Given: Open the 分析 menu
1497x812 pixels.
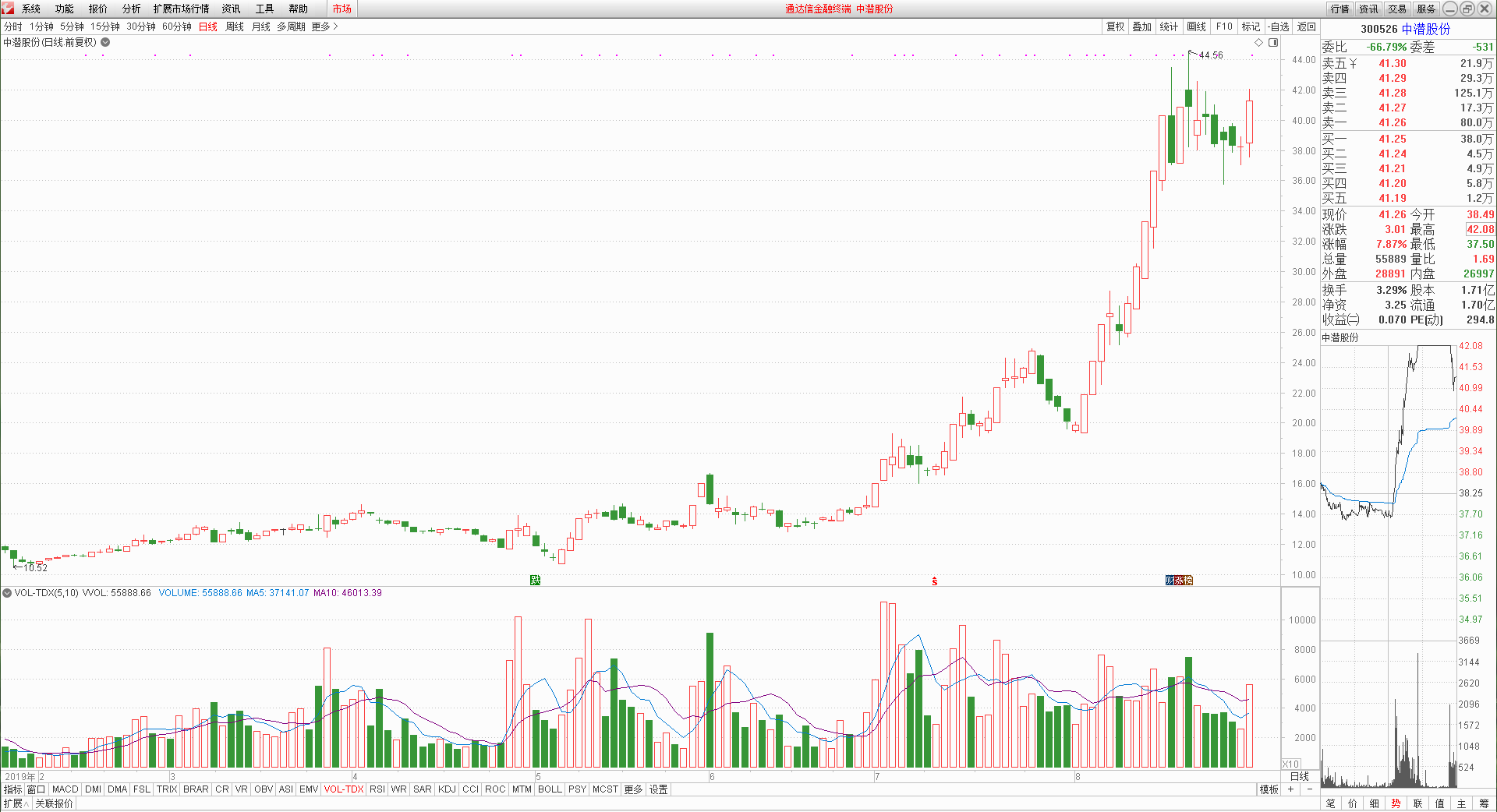Looking at the screenshot, I should 132,9.
